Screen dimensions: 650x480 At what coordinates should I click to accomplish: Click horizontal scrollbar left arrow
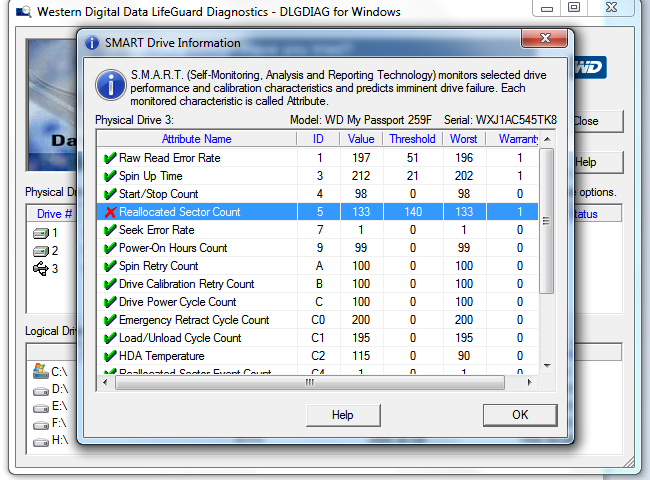tap(105, 383)
